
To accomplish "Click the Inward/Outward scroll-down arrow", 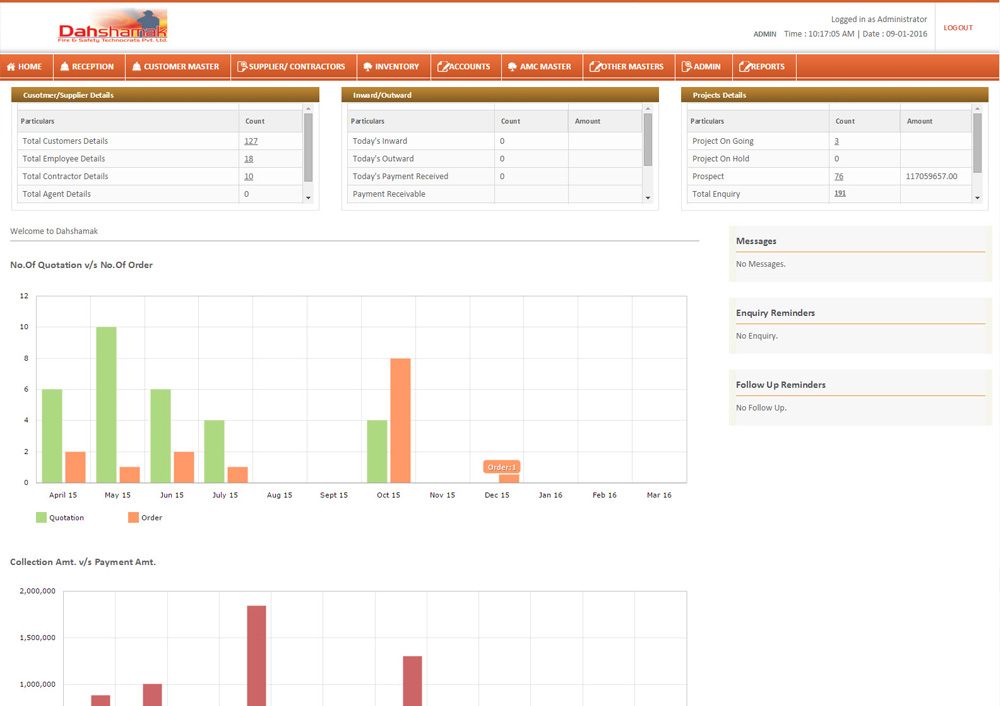I will [648, 198].
